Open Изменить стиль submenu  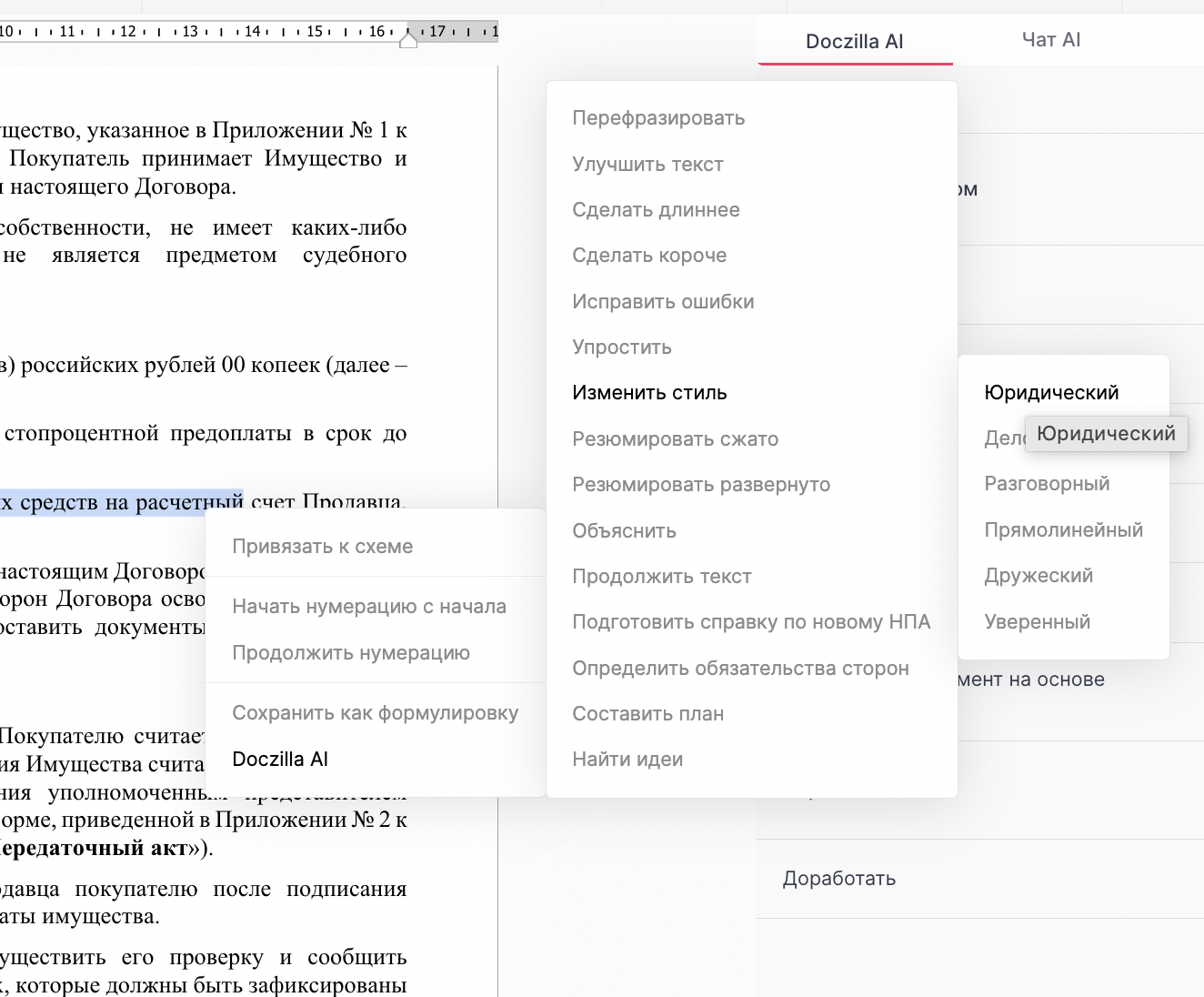649,393
